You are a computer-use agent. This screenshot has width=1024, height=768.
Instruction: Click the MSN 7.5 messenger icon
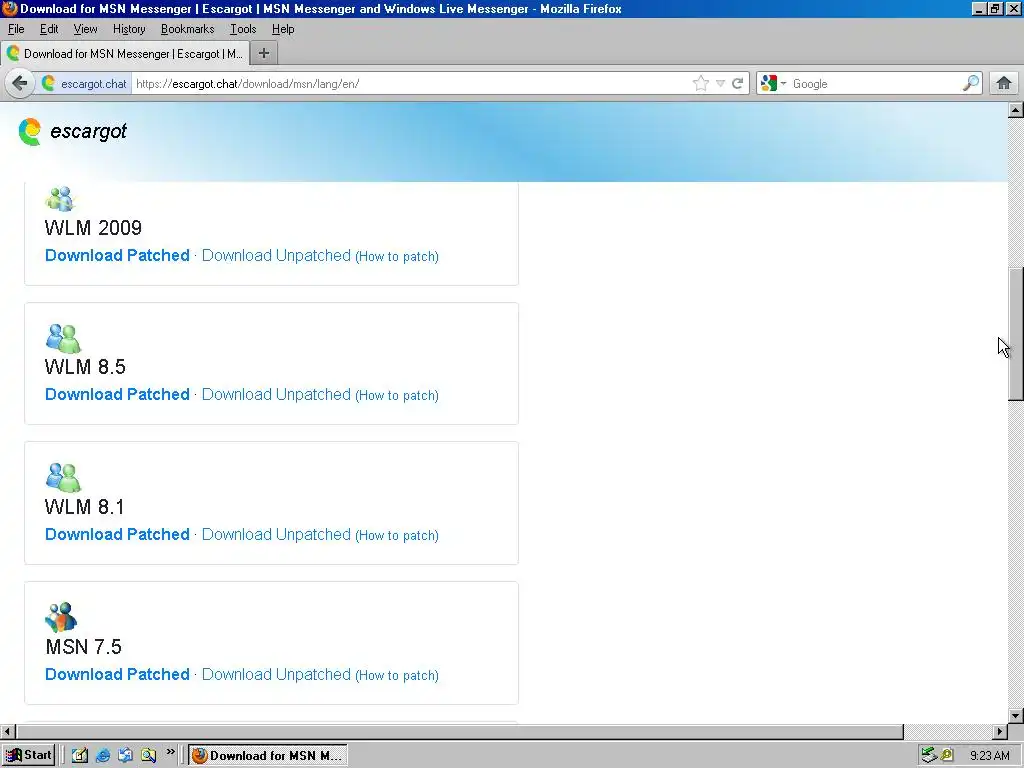61,617
